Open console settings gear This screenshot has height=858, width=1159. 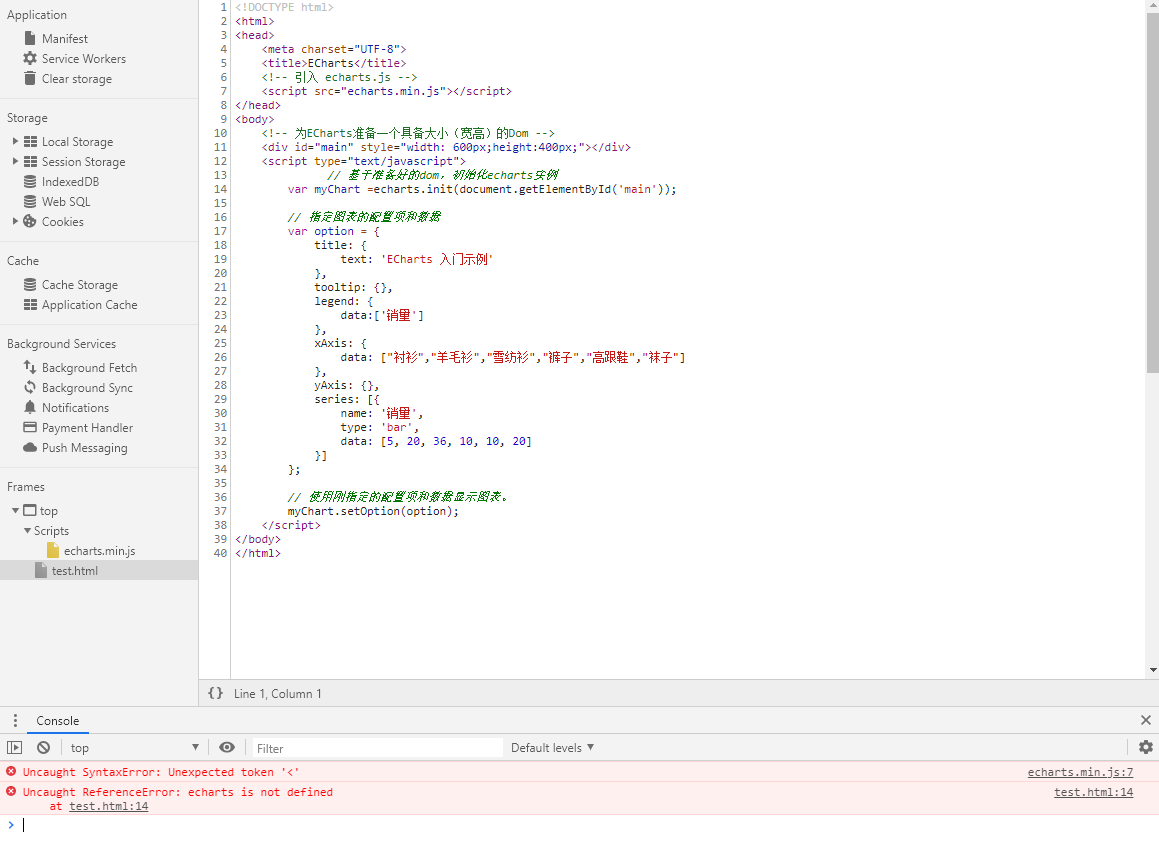click(1146, 747)
